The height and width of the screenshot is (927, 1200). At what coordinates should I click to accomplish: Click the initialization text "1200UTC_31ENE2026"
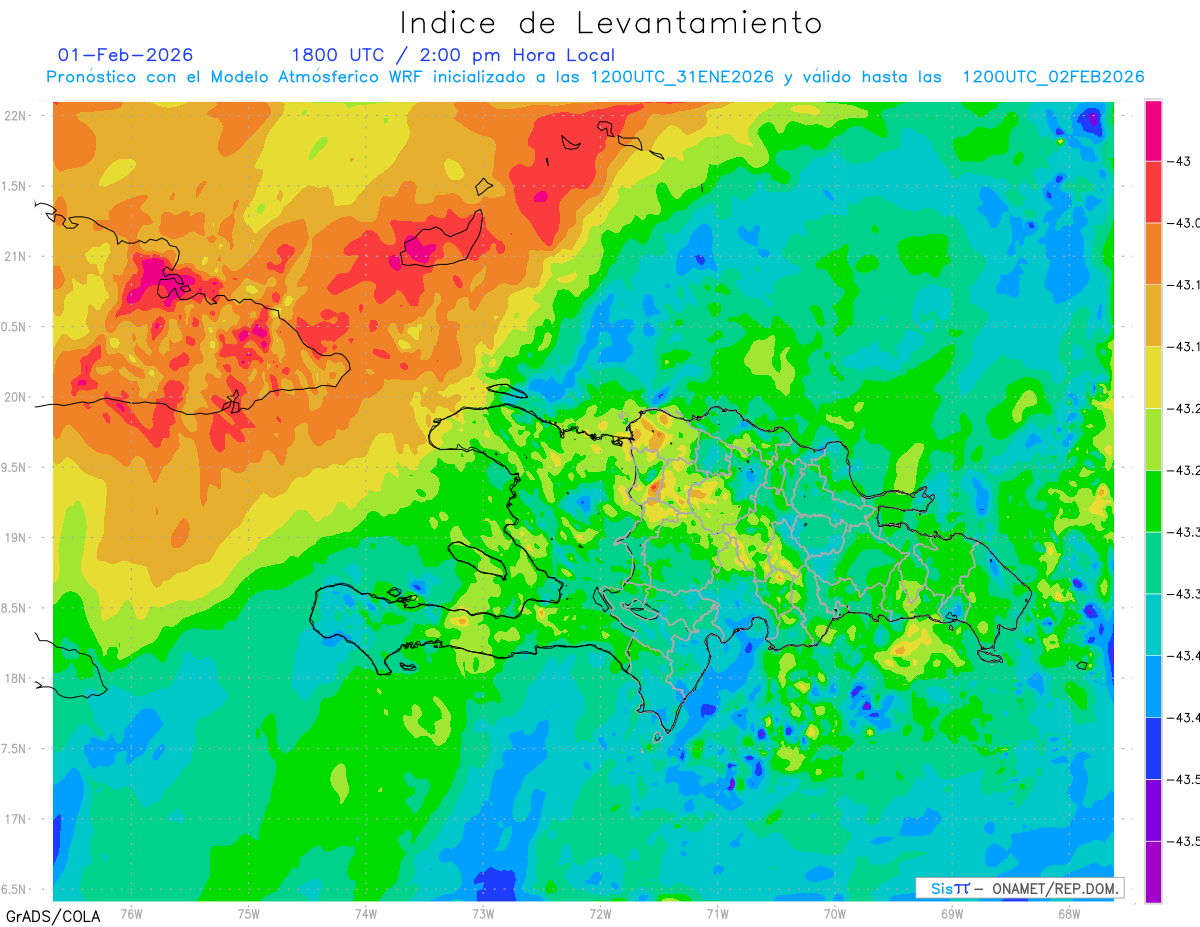[x=682, y=77]
